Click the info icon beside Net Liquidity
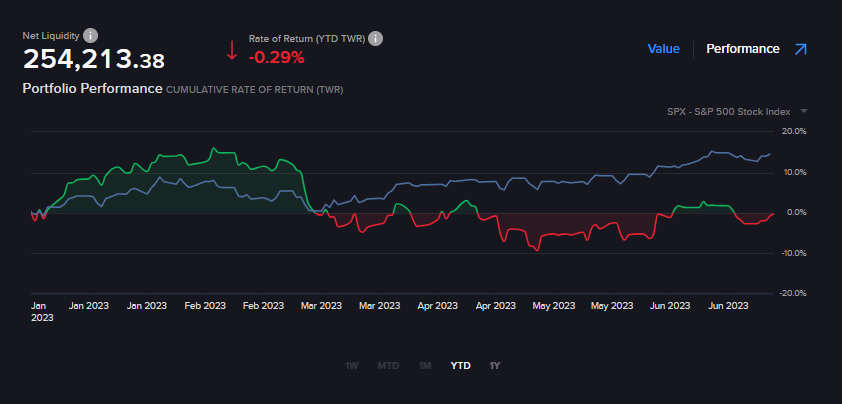 coord(91,35)
